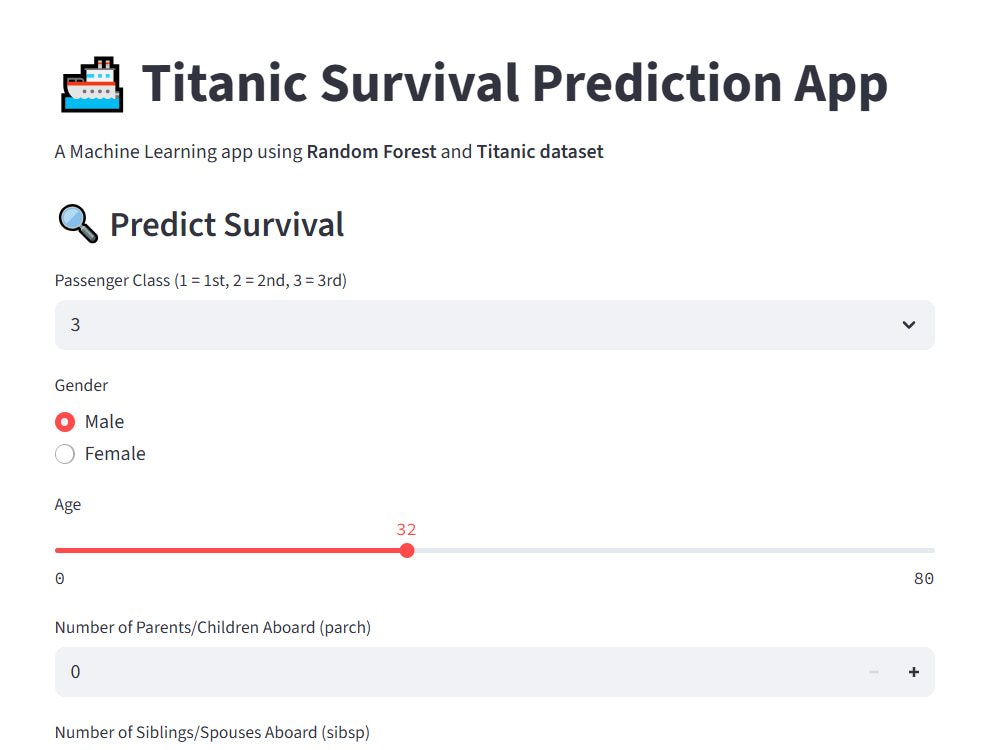This screenshot has height=750, width=1000.
Task: Select the Male gender radio button
Action: [x=64, y=421]
